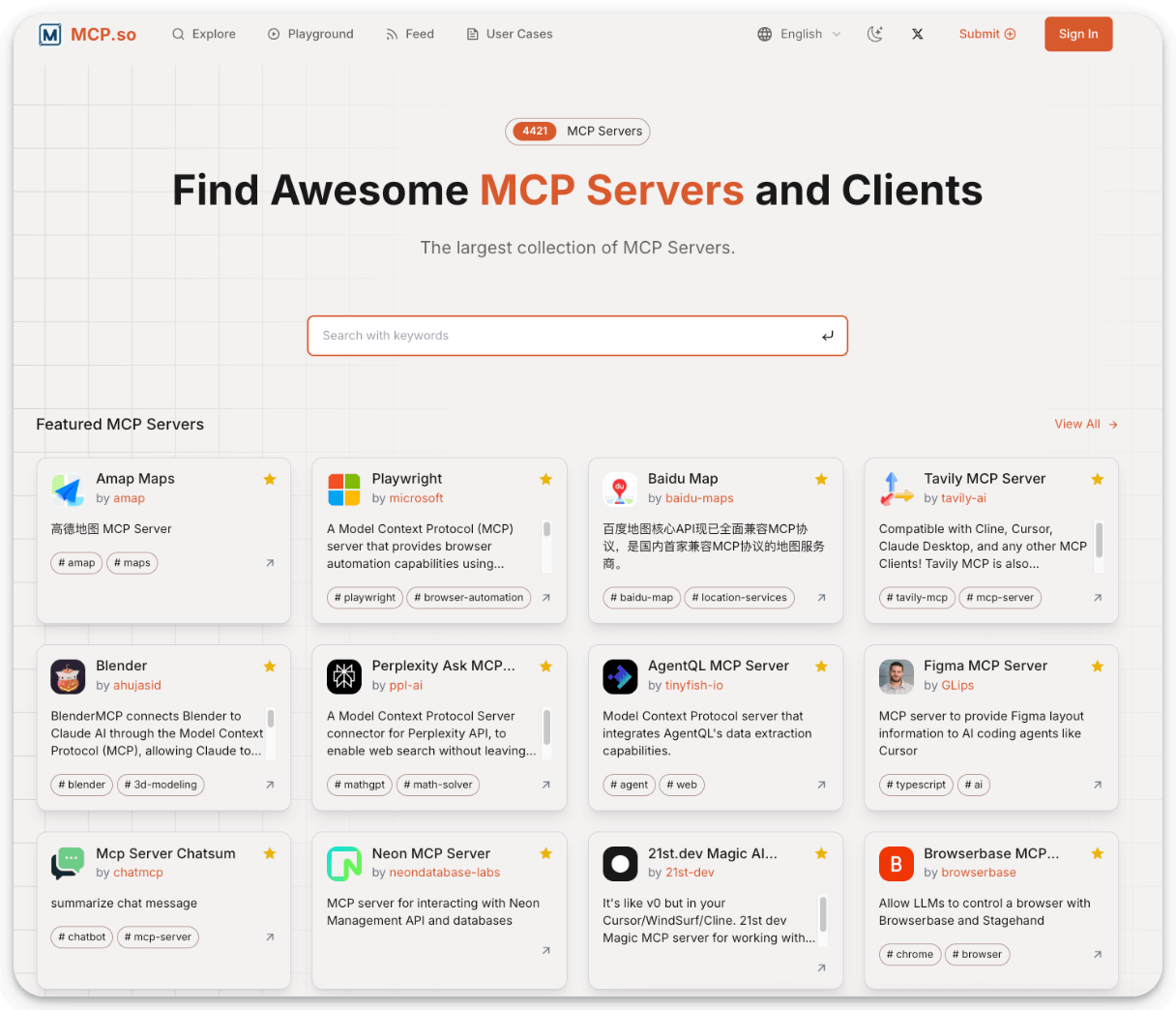Click the Amap Maps paper plane icon
Screen dimensions: 1176x1010
68,490
